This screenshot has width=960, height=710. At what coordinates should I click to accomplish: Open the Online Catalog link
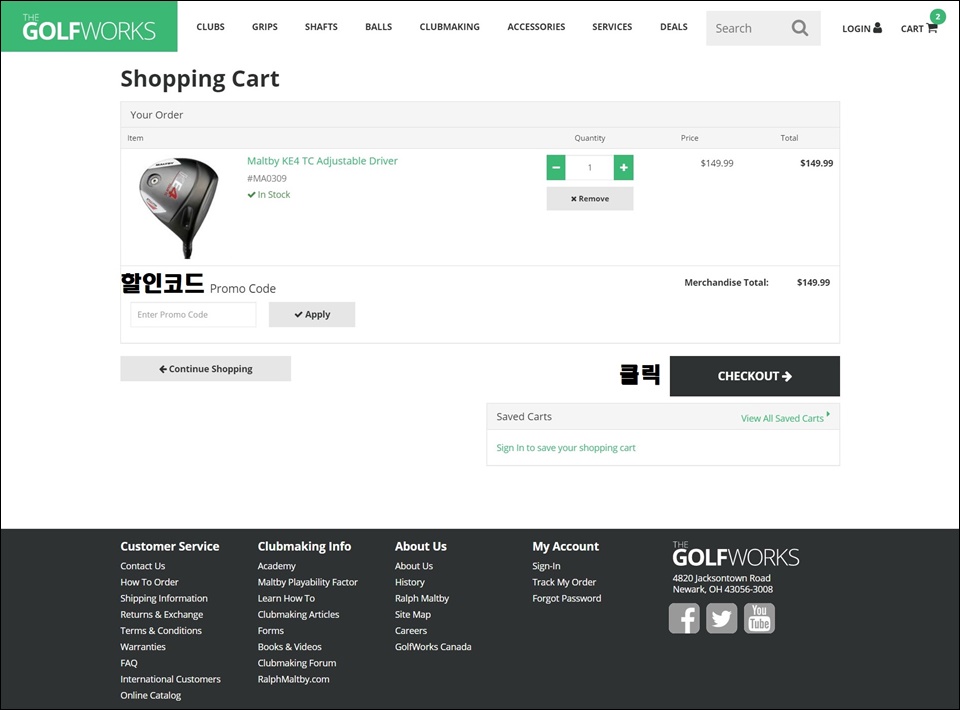coord(151,695)
